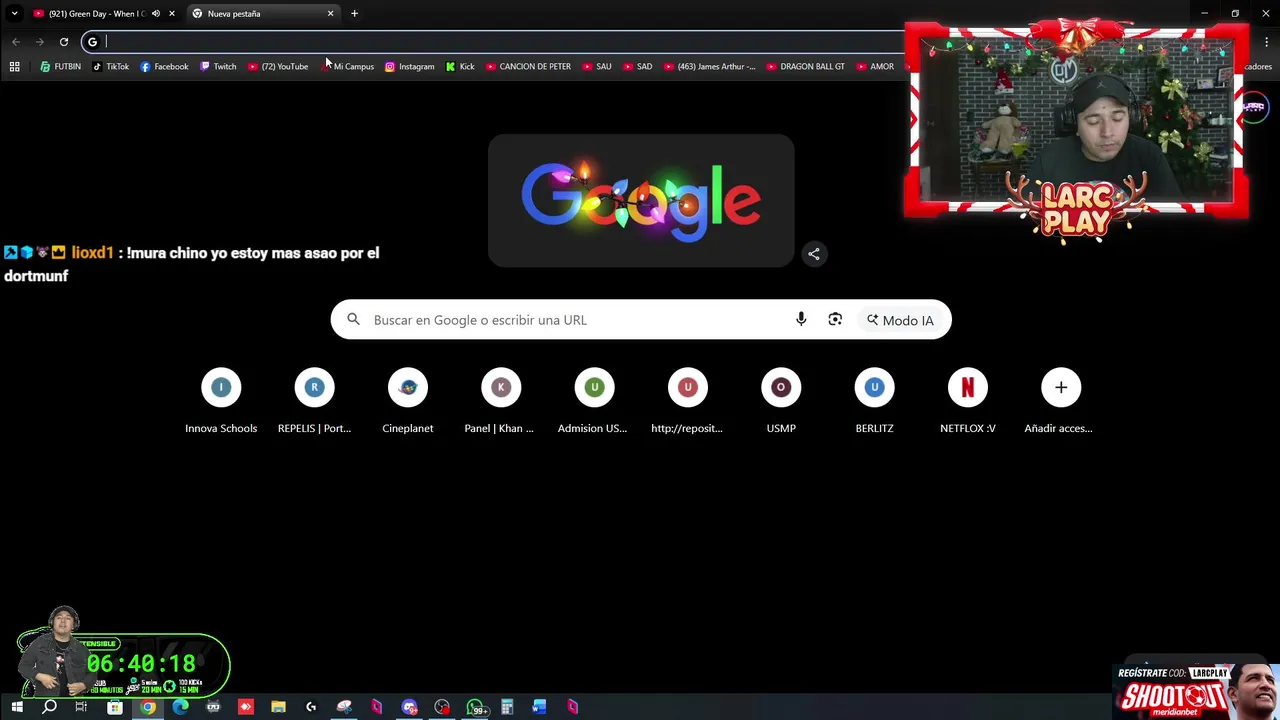Open the Chrome menu three dots
The image size is (1280, 720).
(x=1267, y=42)
